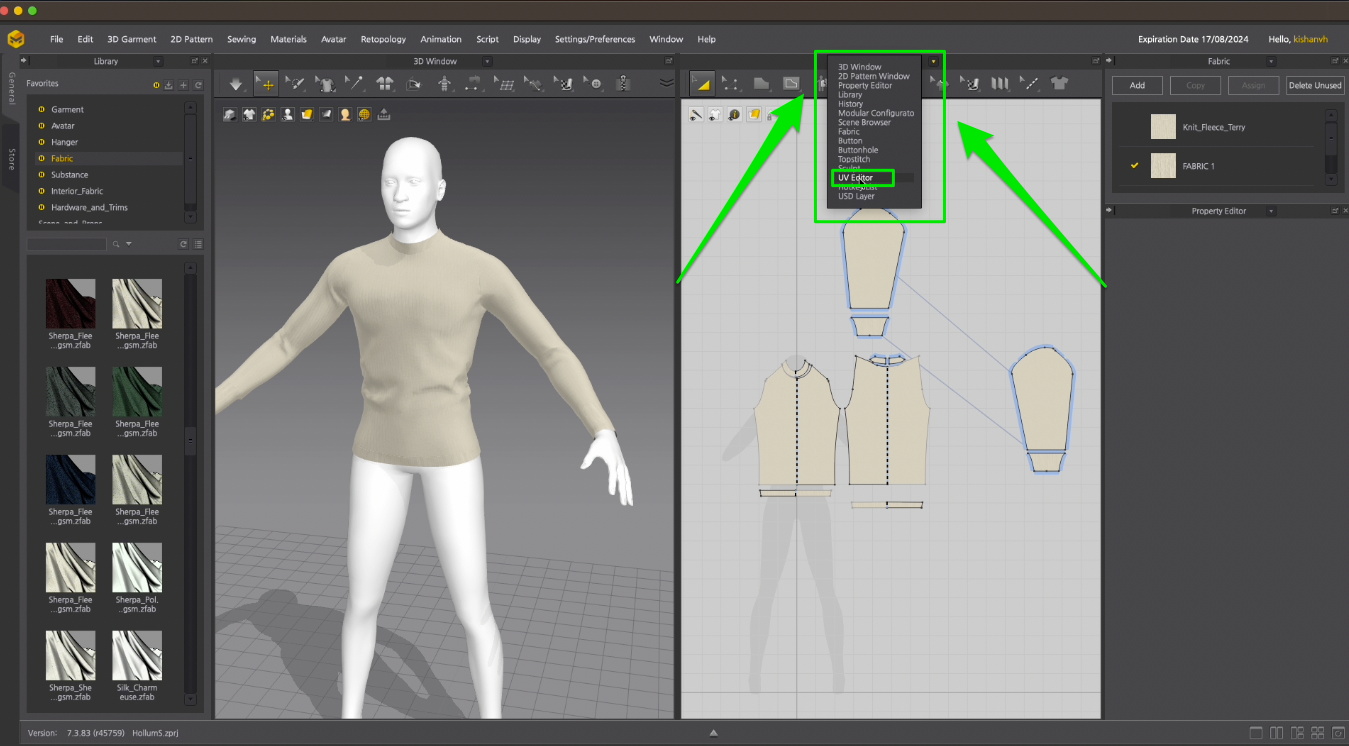The height and width of the screenshot is (746, 1349).
Task: Click the CLO logo at top left
Action: click(x=16, y=39)
